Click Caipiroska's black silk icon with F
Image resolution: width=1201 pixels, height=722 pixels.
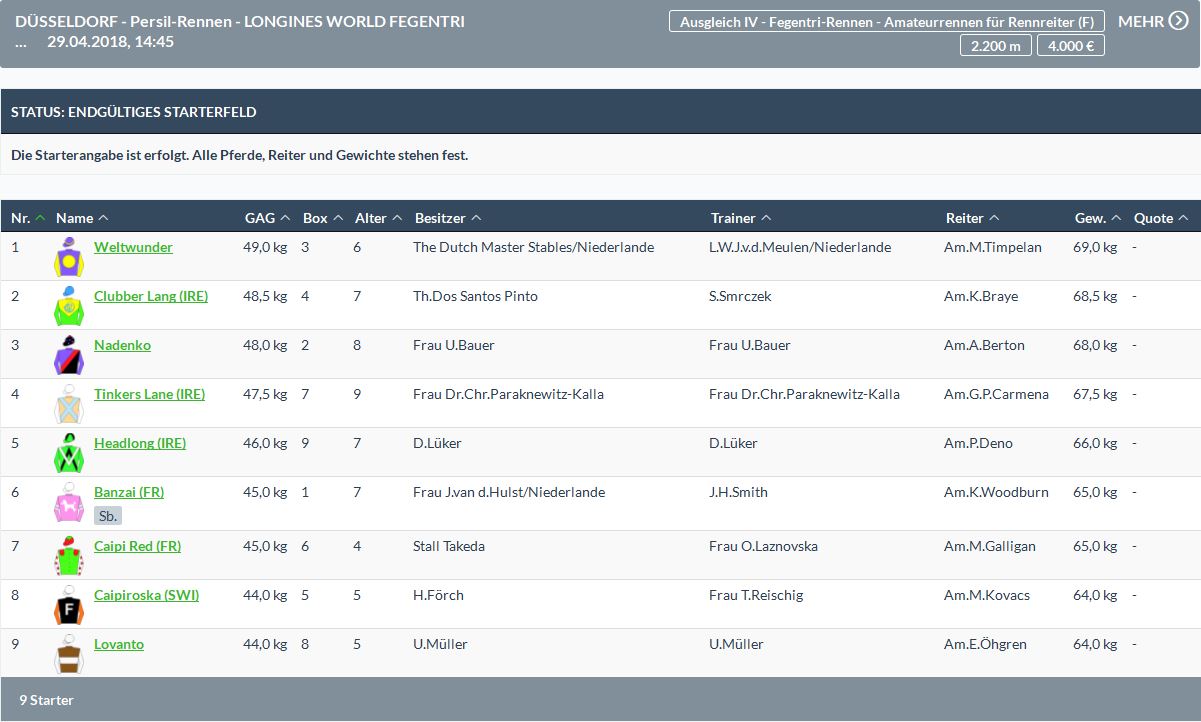[x=68, y=605]
